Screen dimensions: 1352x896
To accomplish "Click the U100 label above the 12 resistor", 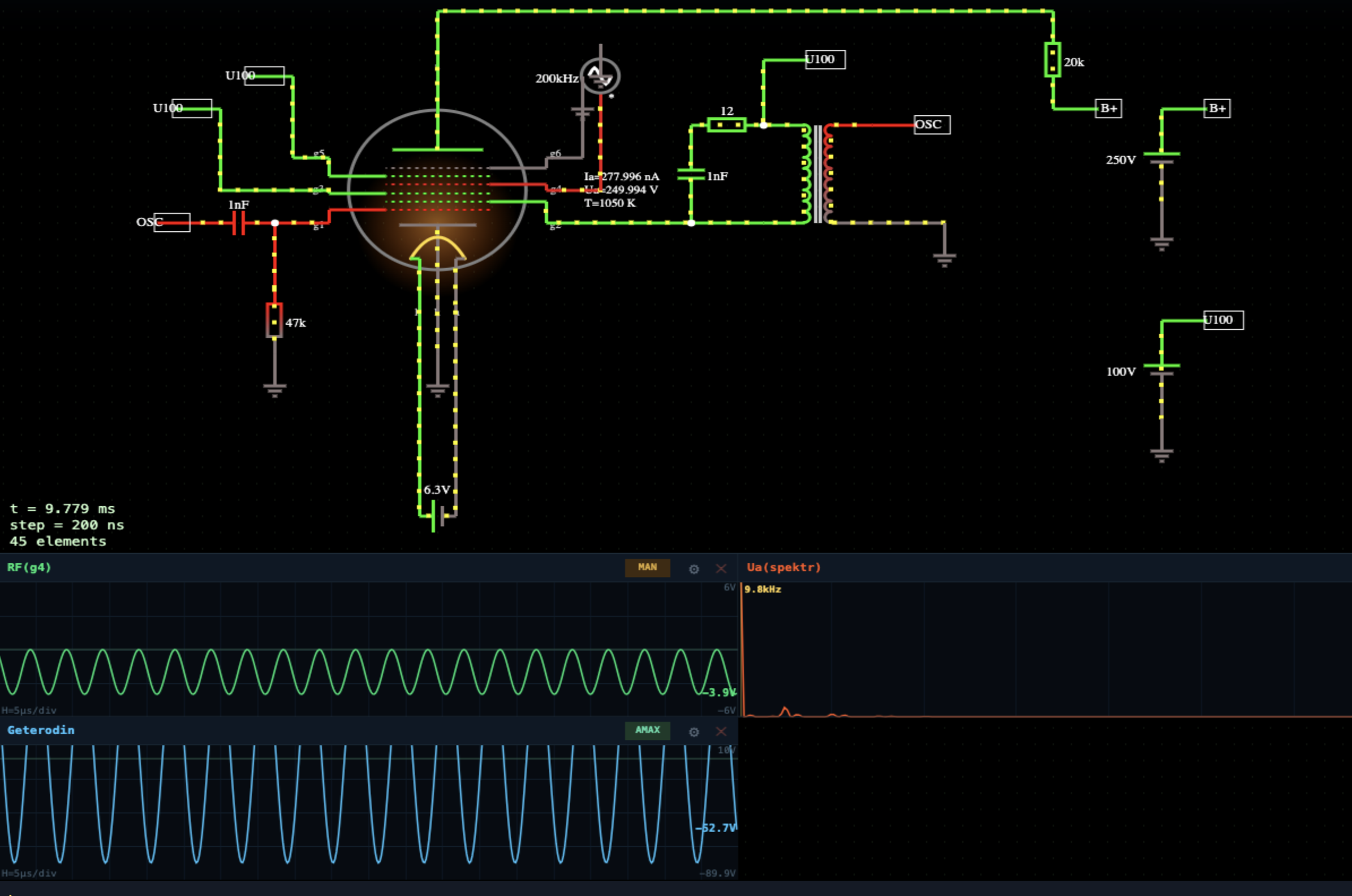I will 825,59.
